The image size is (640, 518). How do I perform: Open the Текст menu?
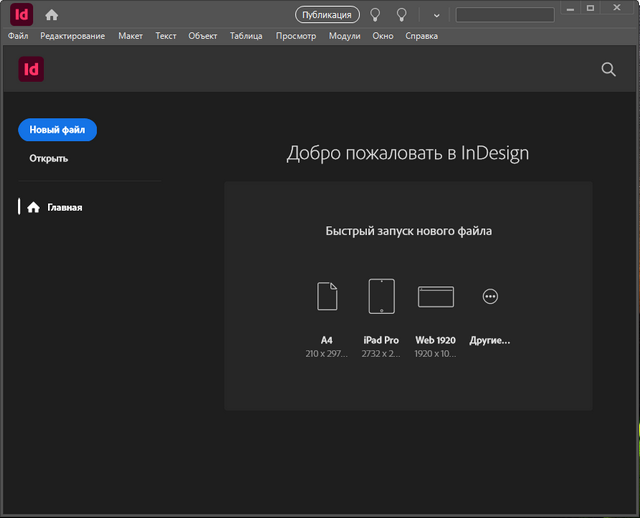(x=166, y=36)
